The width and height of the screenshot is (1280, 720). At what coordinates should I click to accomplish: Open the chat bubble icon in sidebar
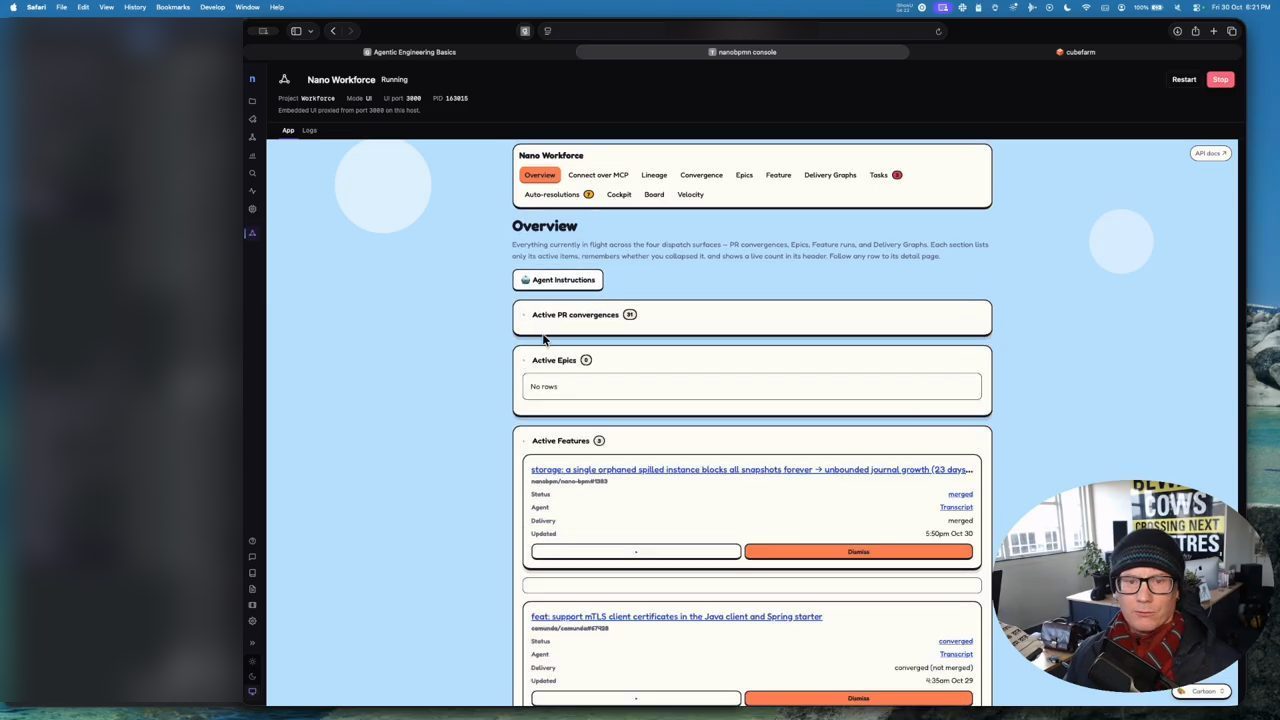(x=252, y=557)
